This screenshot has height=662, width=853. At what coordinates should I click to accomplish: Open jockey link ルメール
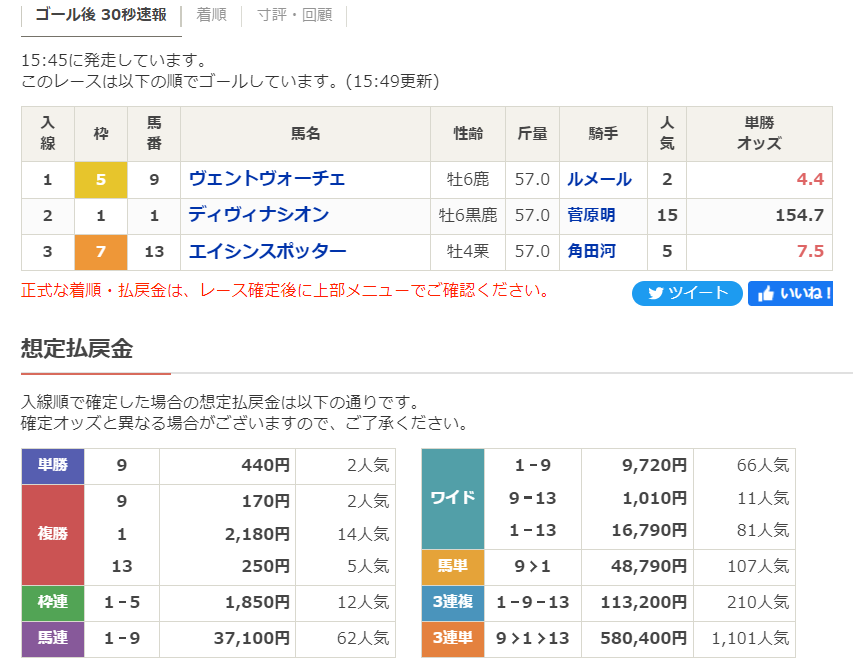point(599,179)
